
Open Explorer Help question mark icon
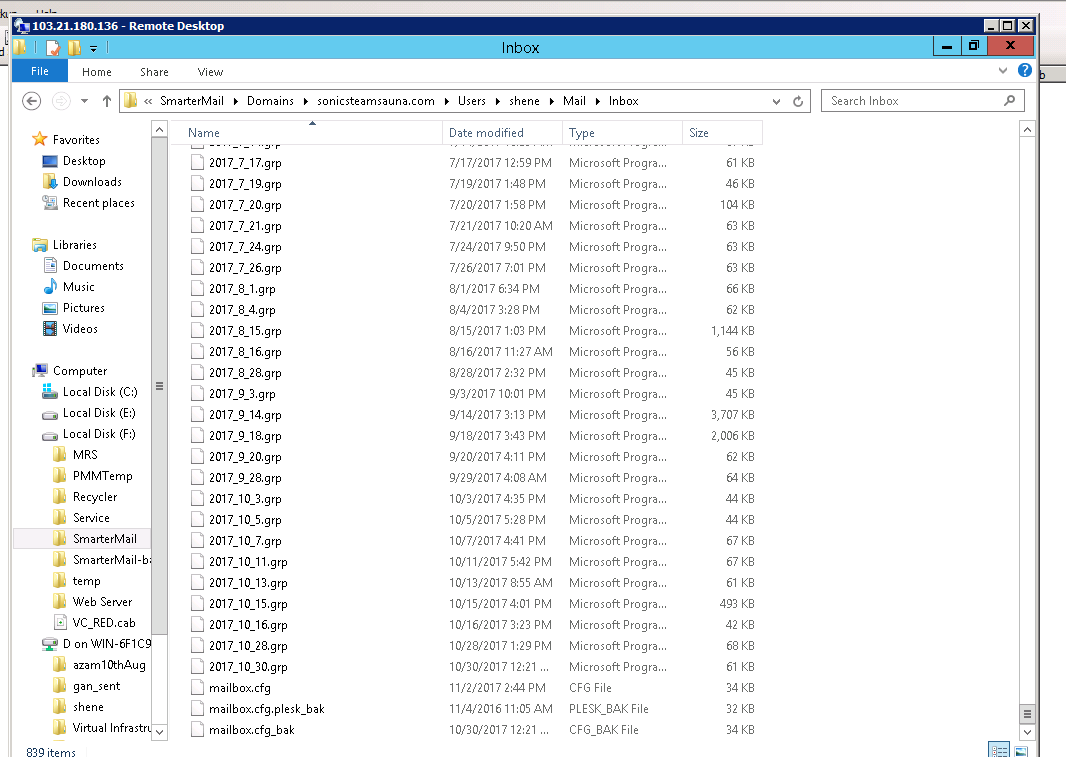[1024, 71]
